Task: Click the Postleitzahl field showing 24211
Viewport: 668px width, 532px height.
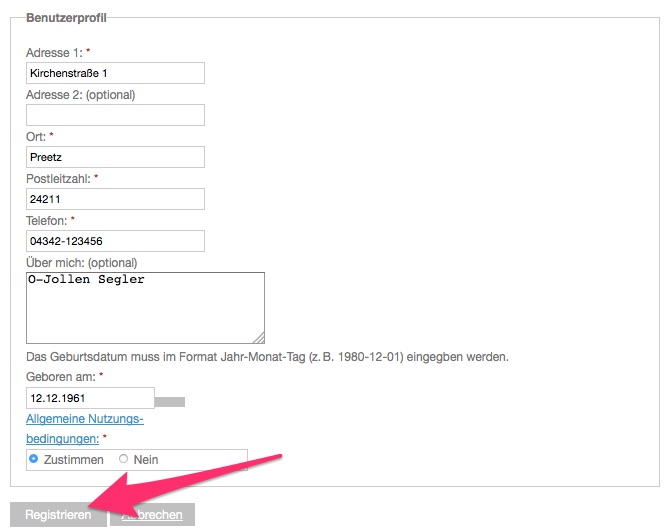Action: (115, 199)
